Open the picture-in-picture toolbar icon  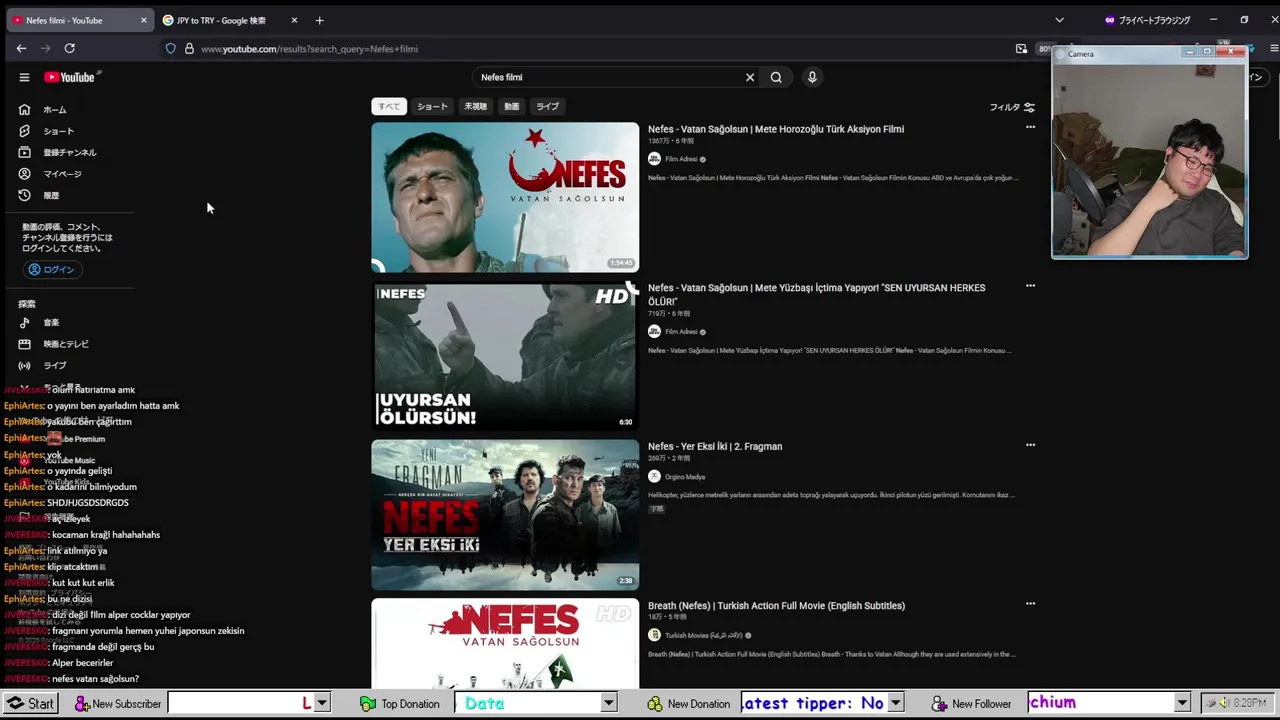point(1021,48)
